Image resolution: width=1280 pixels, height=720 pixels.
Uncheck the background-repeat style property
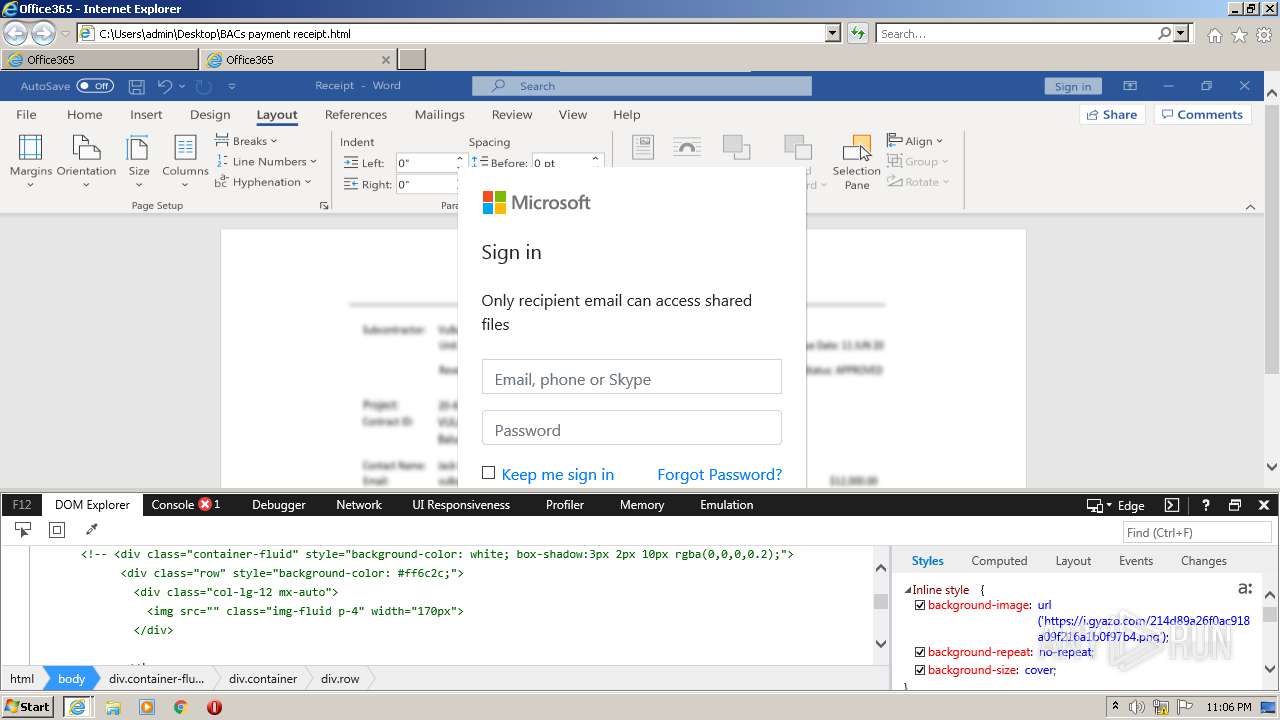pos(920,652)
